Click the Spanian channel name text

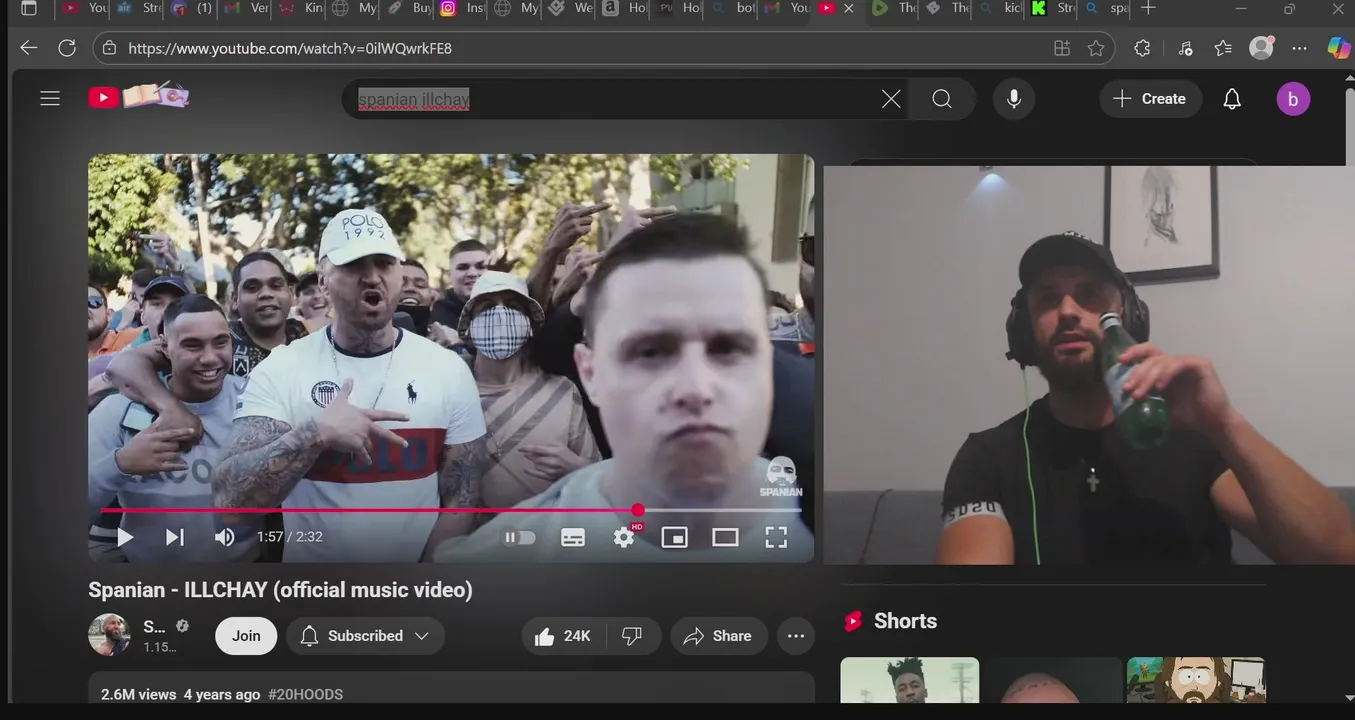point(155,627)
